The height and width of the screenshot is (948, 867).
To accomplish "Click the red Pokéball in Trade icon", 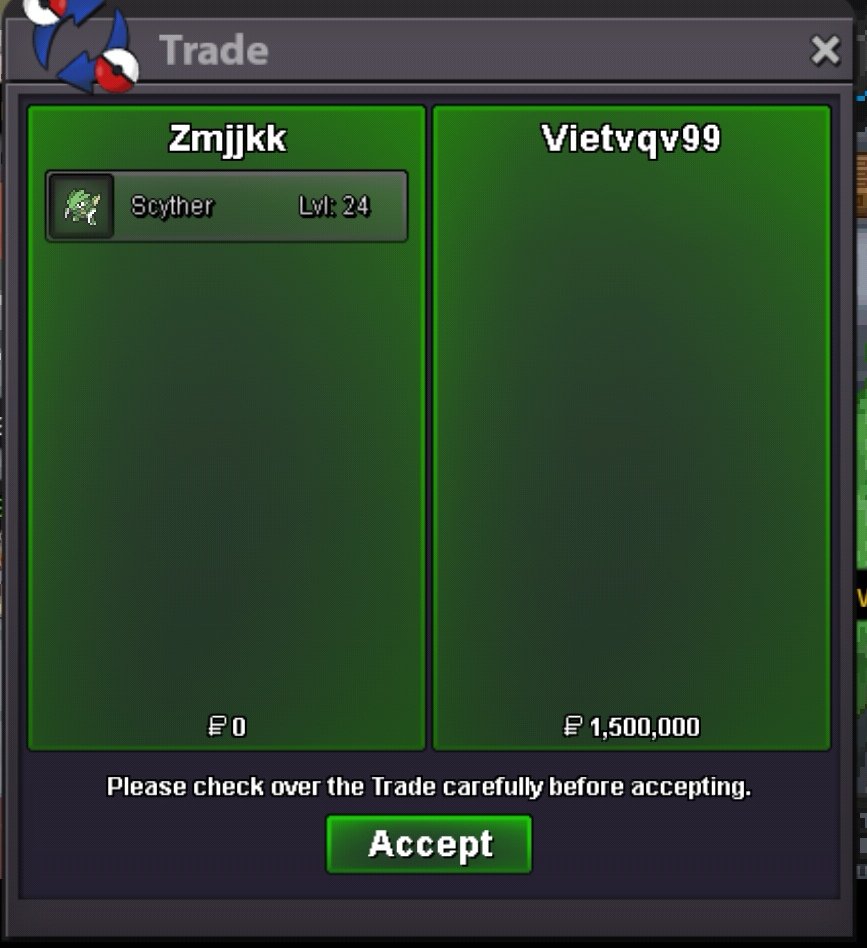I will tap(117, 71).
